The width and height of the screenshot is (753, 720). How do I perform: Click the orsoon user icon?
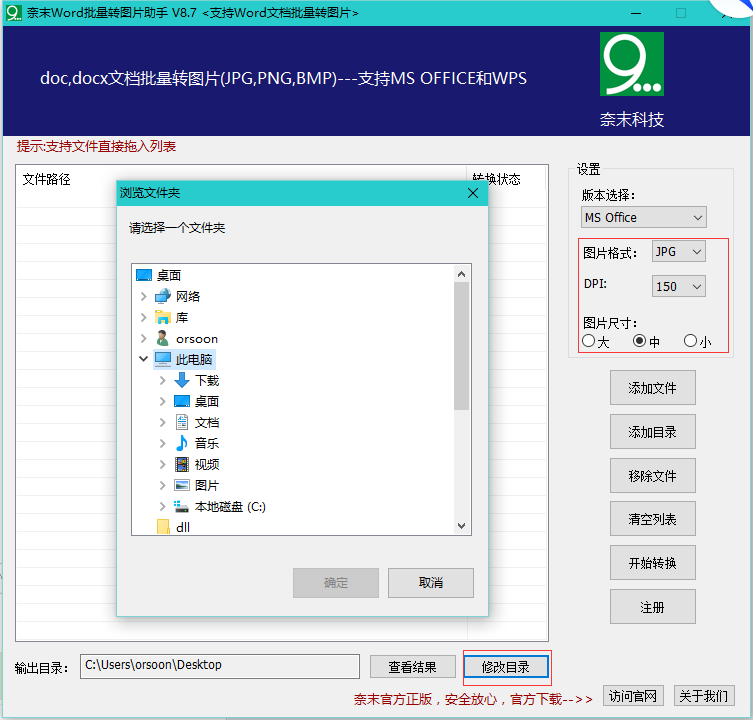163,338
